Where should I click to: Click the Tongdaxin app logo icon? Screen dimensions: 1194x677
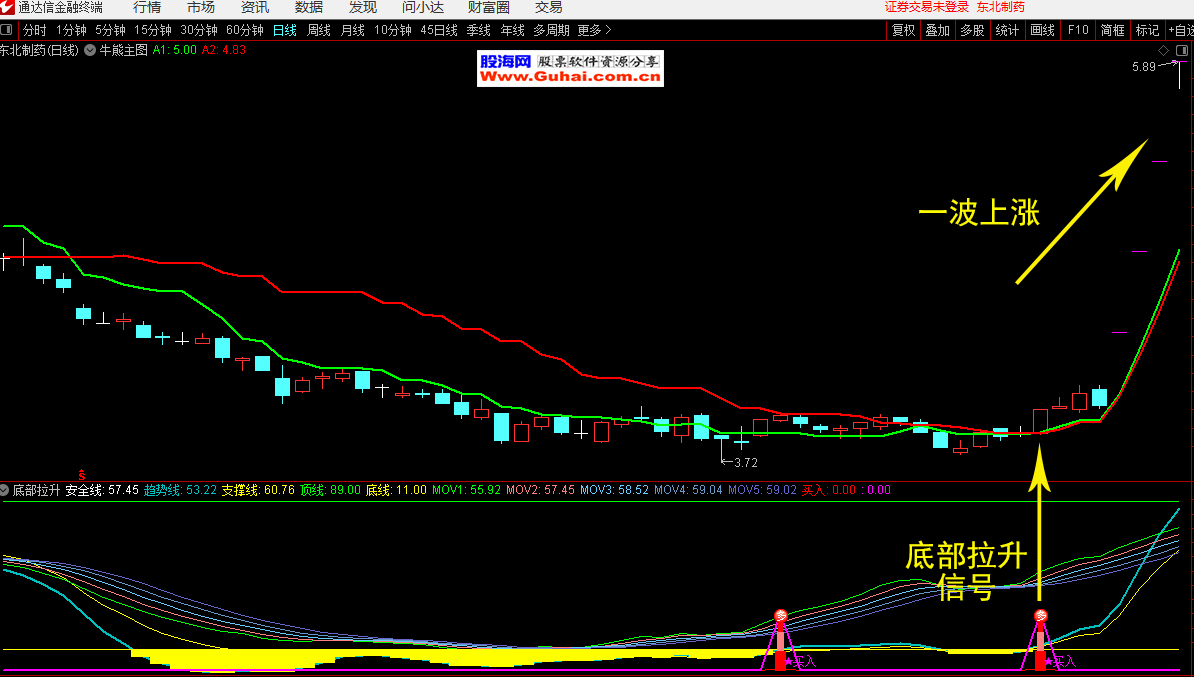pos(8,7)
